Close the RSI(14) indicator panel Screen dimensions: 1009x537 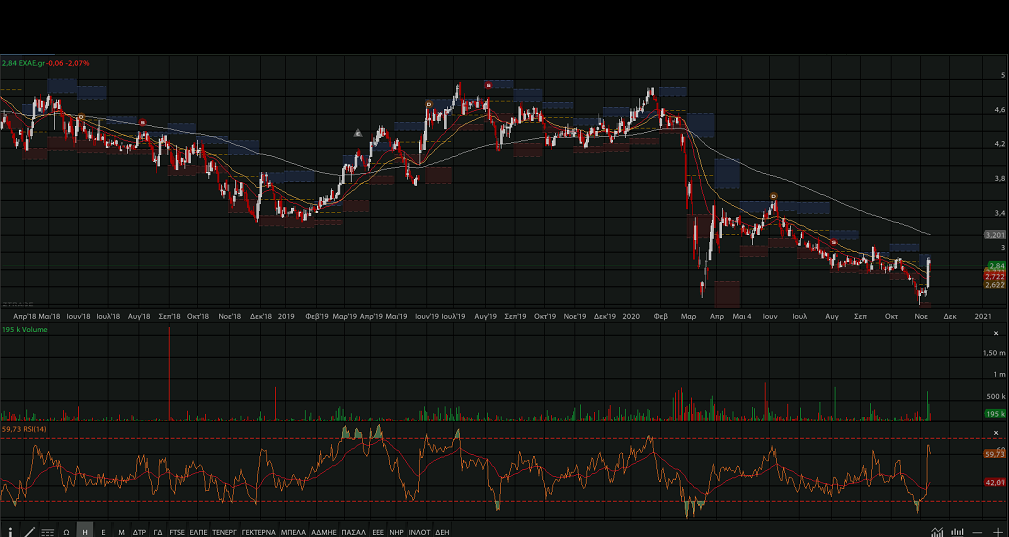click(x=996, y=432)
